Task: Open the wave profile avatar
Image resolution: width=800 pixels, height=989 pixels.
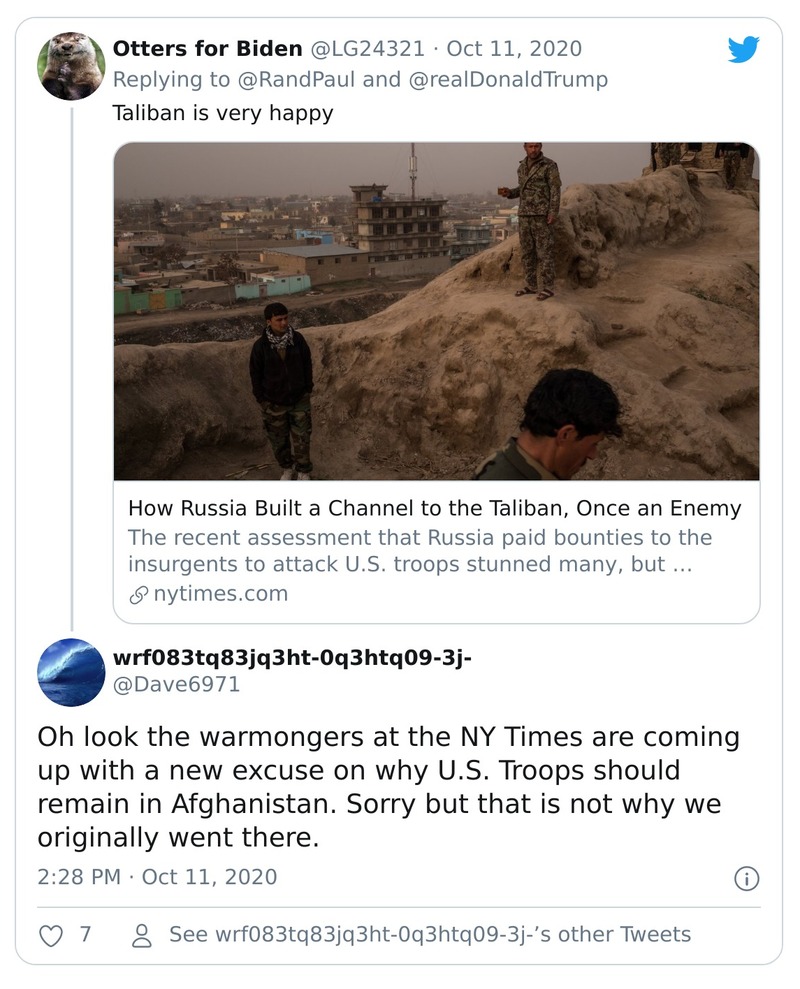Action: tap(72, 672)
